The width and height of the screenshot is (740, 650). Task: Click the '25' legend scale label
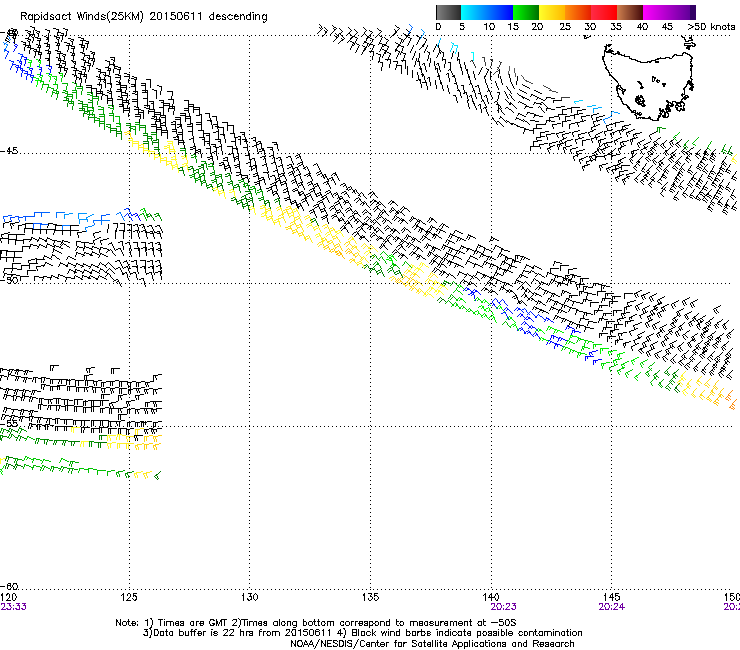[565, 27]
